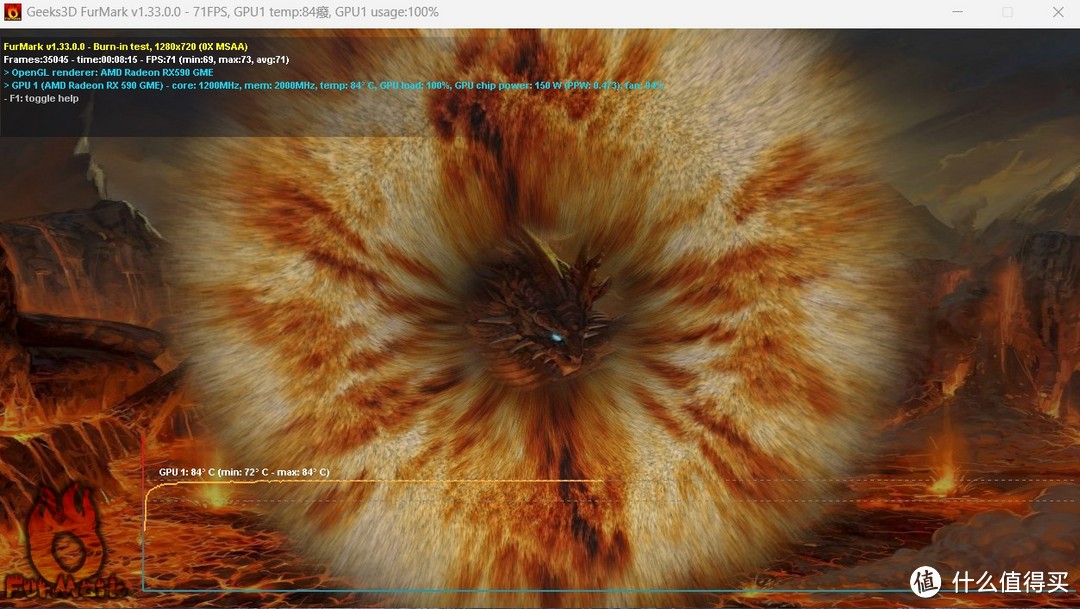Click the red "值" watermark badge
The image size is (1080, 609).
click(925, 581)
